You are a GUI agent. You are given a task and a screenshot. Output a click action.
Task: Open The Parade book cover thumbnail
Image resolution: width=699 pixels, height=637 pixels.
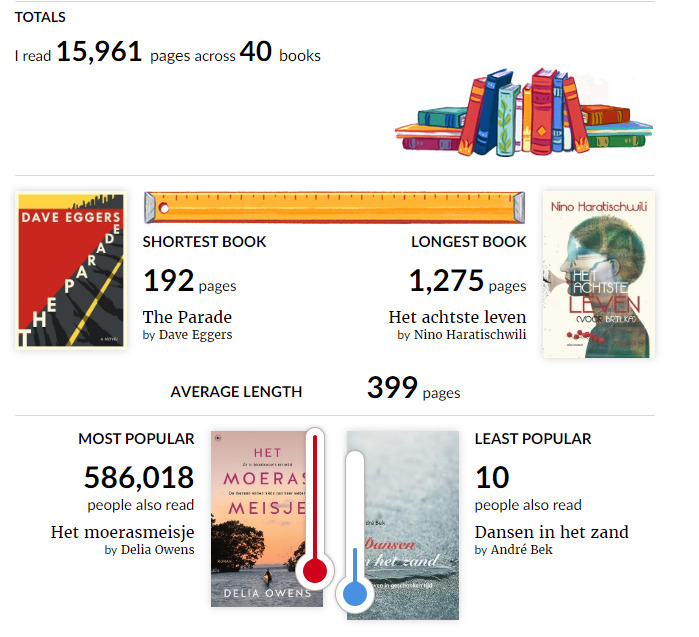click(x=71, y=271)
